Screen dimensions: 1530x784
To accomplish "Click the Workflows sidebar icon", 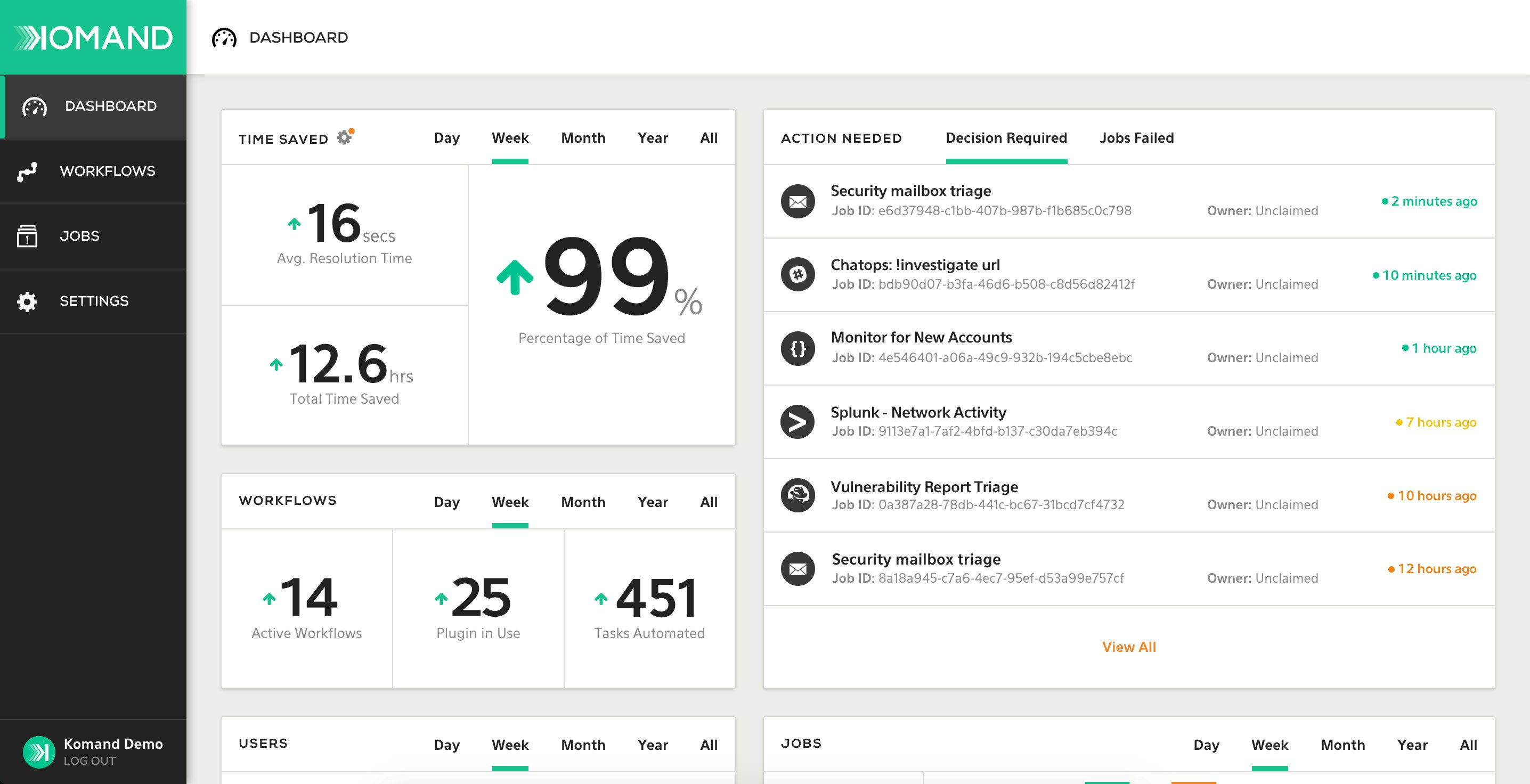I will [28, 171].
